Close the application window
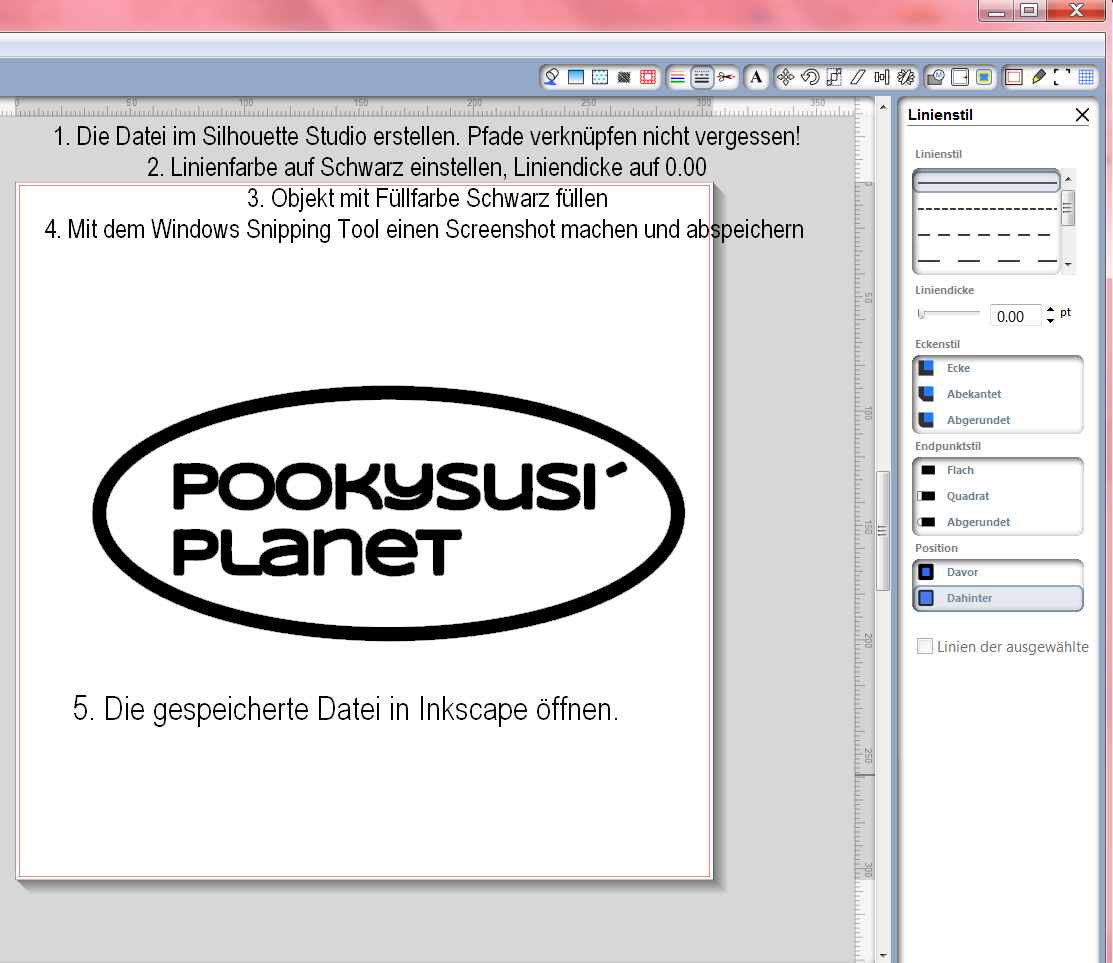 click(1076, 11)
